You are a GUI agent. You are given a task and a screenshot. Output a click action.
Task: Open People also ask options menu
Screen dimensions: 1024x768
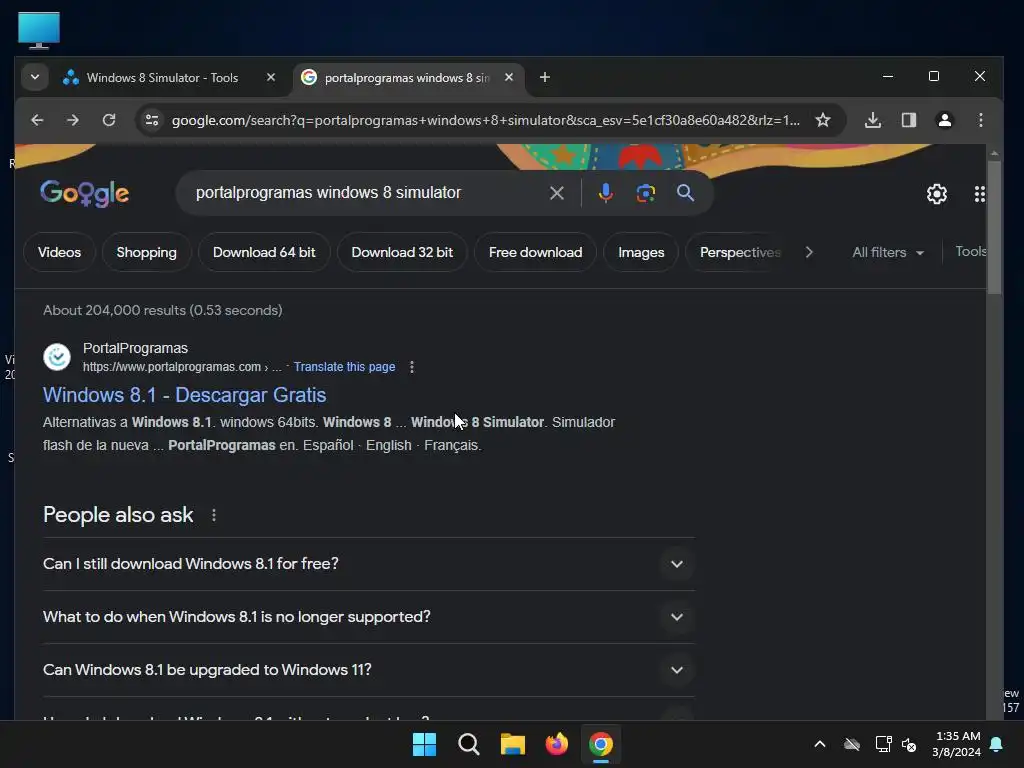point(214,515)
